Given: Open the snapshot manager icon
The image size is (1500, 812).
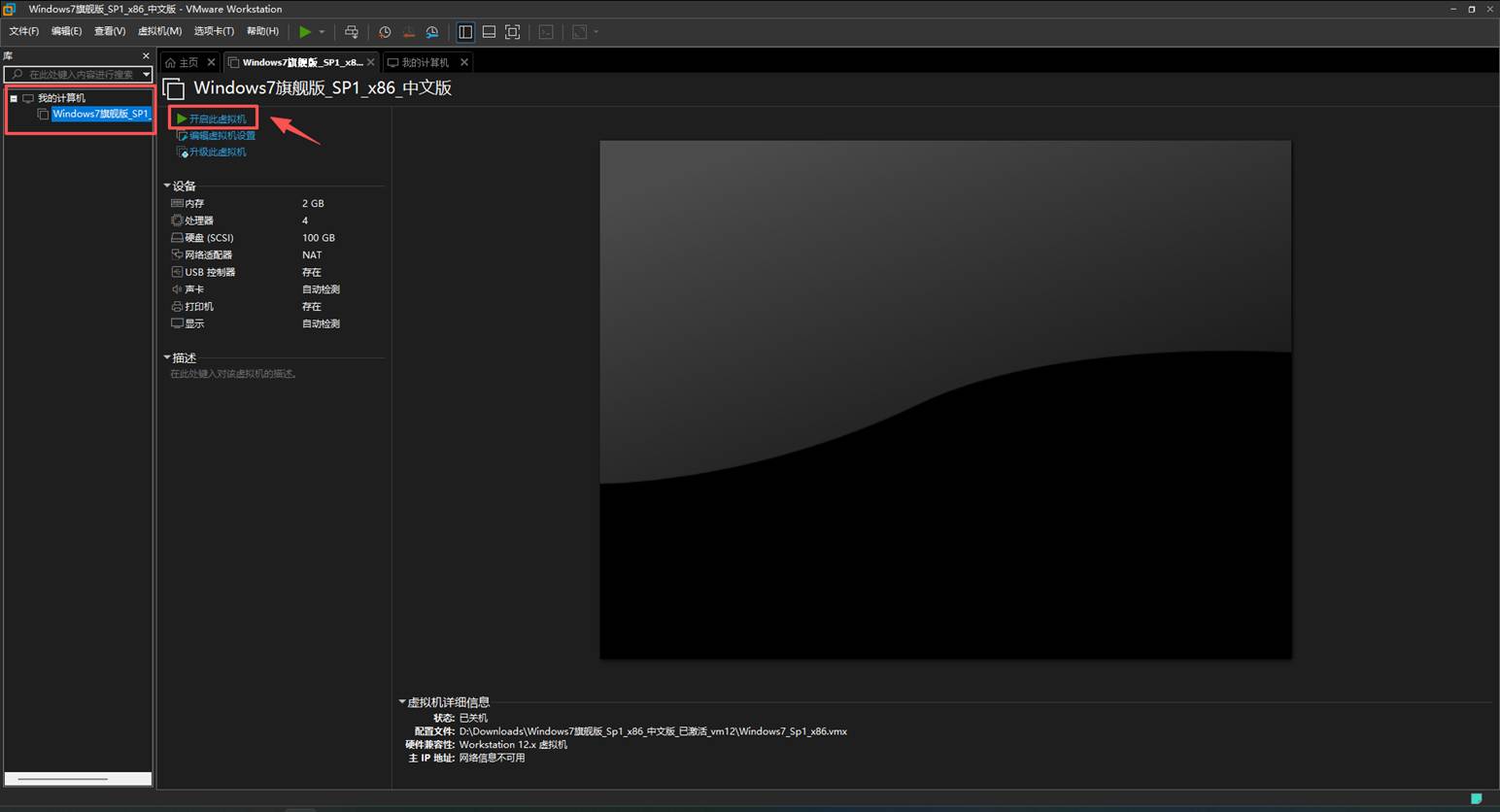Looking at the screenshot, I should pos(432,32).
